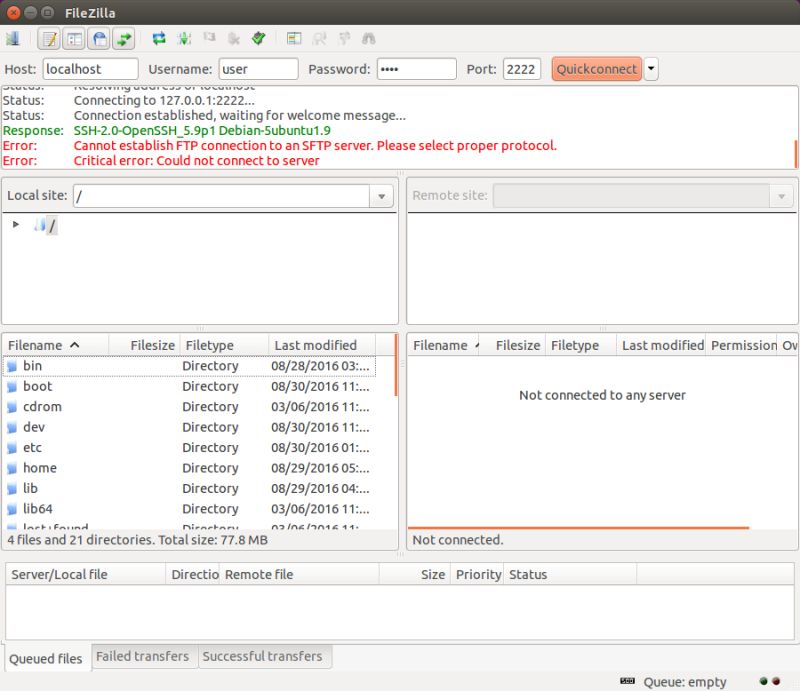The image size is (800, 691).
Task: Open the Successful transfers tab
Action: coord(265,657)
